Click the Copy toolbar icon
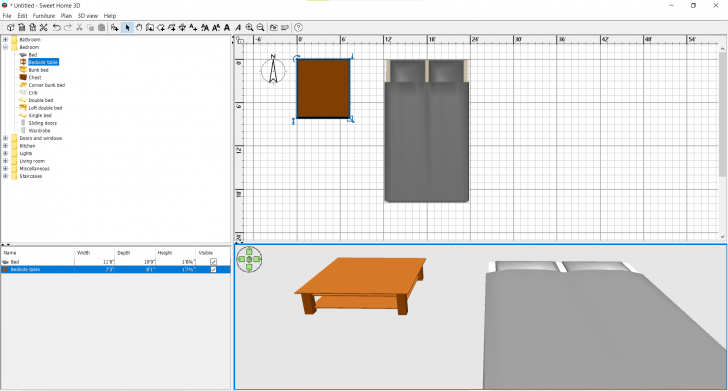Screen dimensions: 728x391 click(91, 28)
